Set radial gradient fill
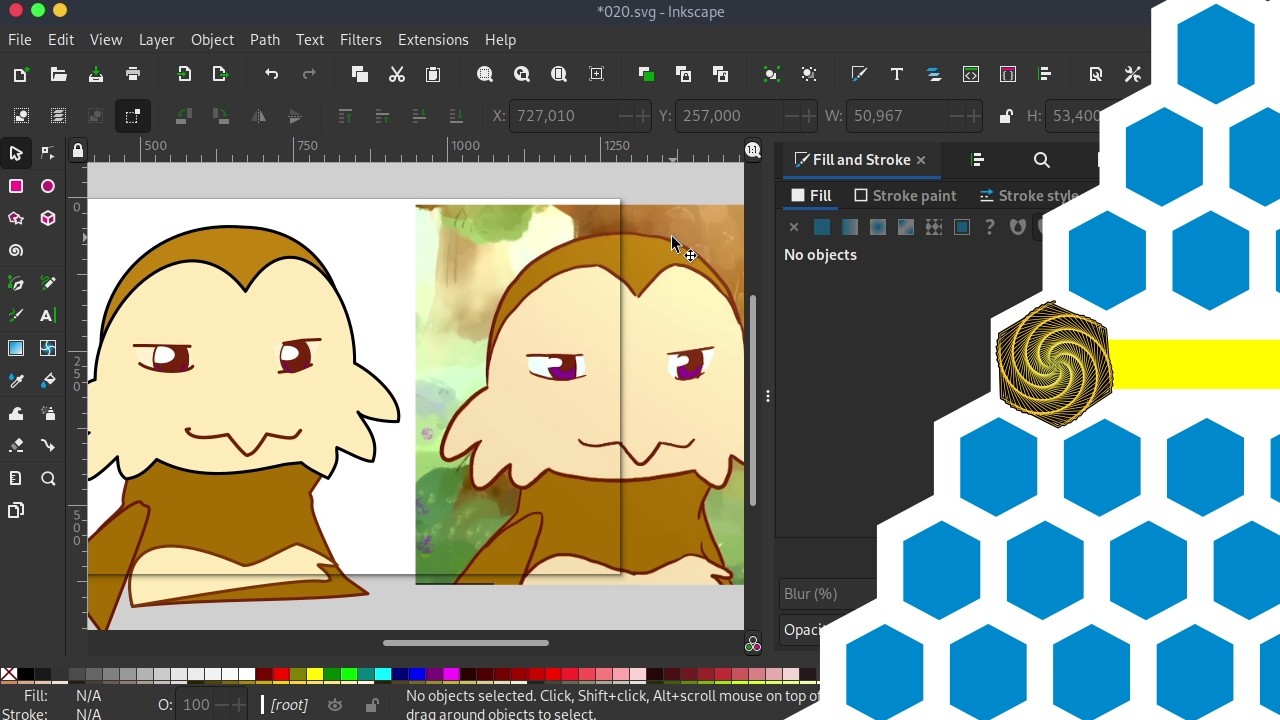This screenshot has width=1280, height=720. 878,227
